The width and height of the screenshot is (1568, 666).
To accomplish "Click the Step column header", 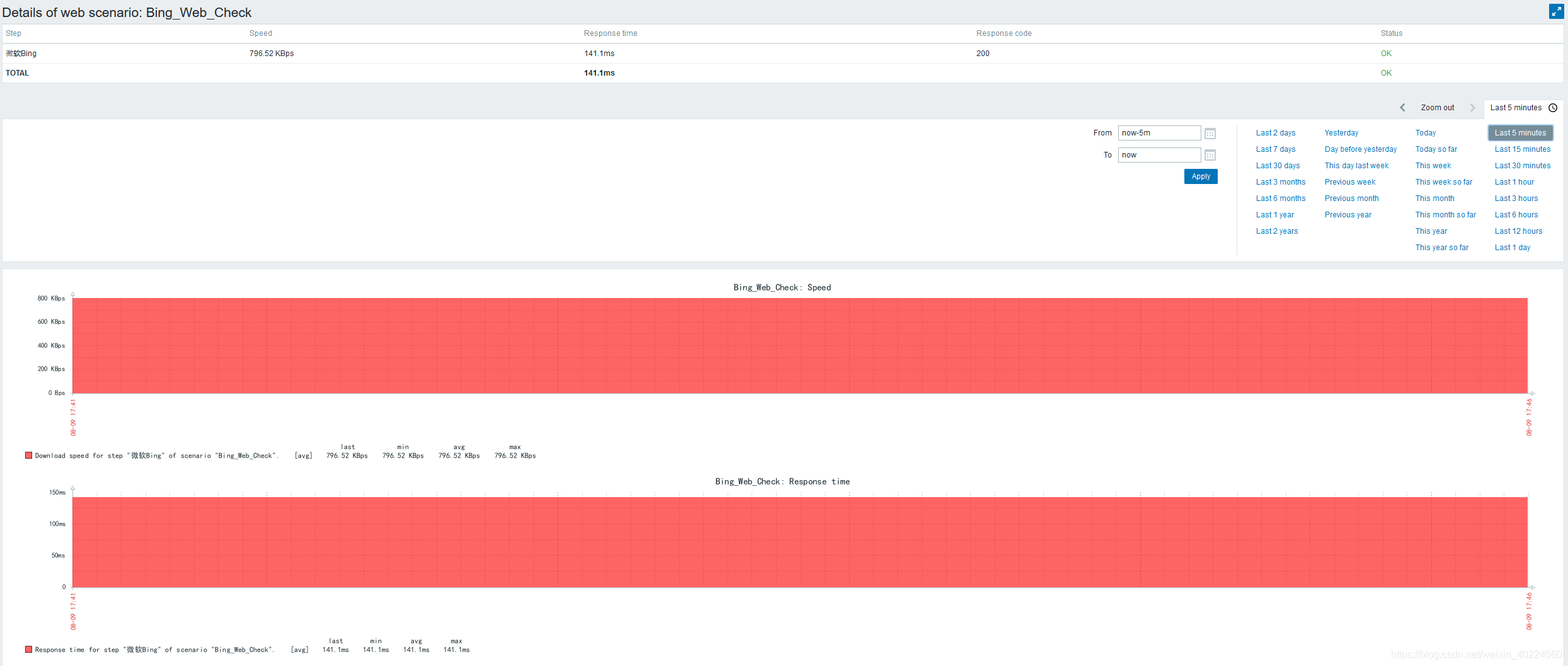I will [x=13, y=33].
